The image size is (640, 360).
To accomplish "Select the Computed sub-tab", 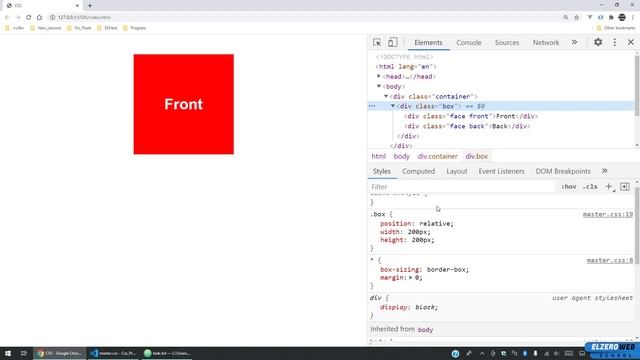I will (418, 171).
